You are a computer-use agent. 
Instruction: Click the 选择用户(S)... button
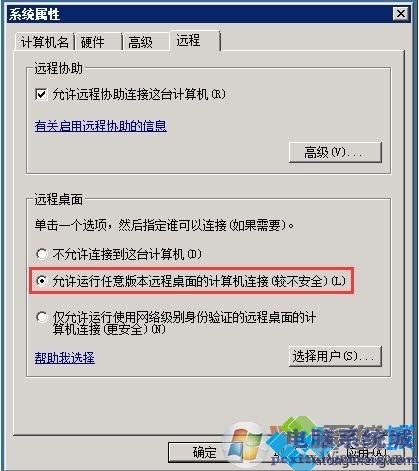click(x=335, y=356)
